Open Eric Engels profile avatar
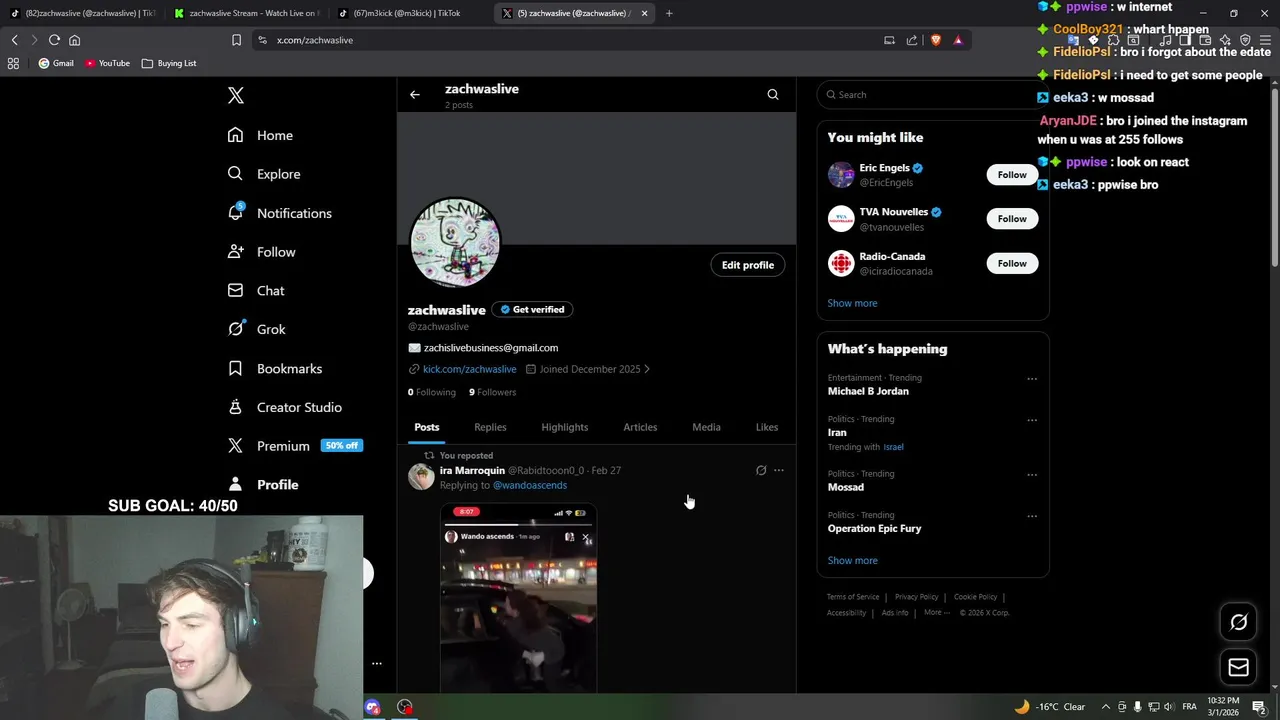This screenshot has width=1280, height=720. (x=841, y=175)
